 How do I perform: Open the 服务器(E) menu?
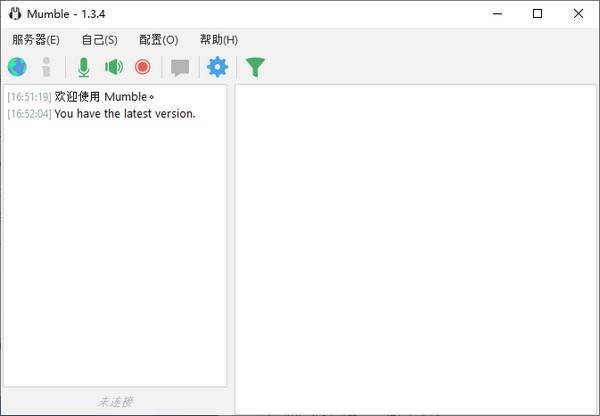(x=36, y=40)
